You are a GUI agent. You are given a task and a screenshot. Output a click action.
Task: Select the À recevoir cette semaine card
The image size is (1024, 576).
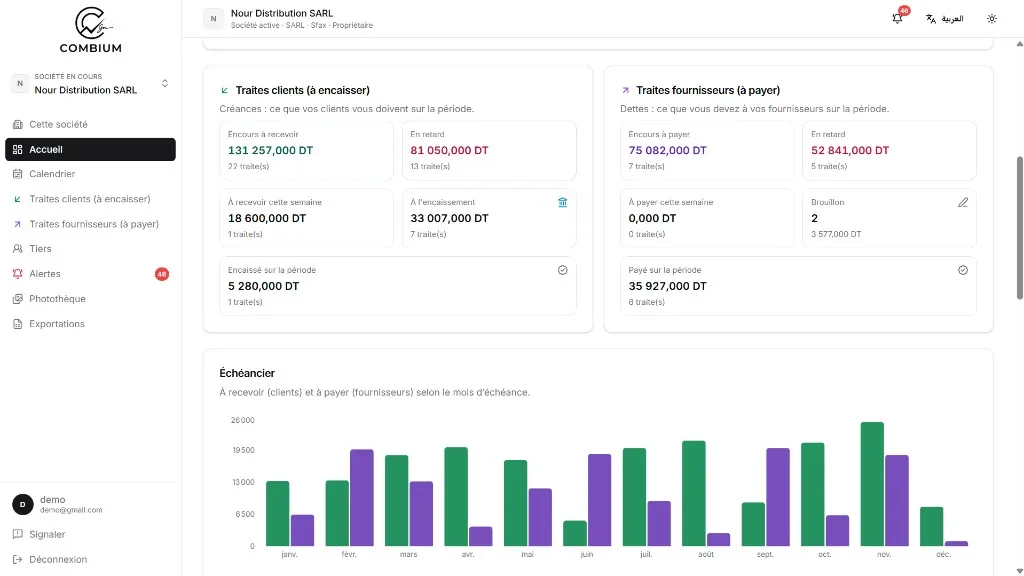(x=306, y=218)
